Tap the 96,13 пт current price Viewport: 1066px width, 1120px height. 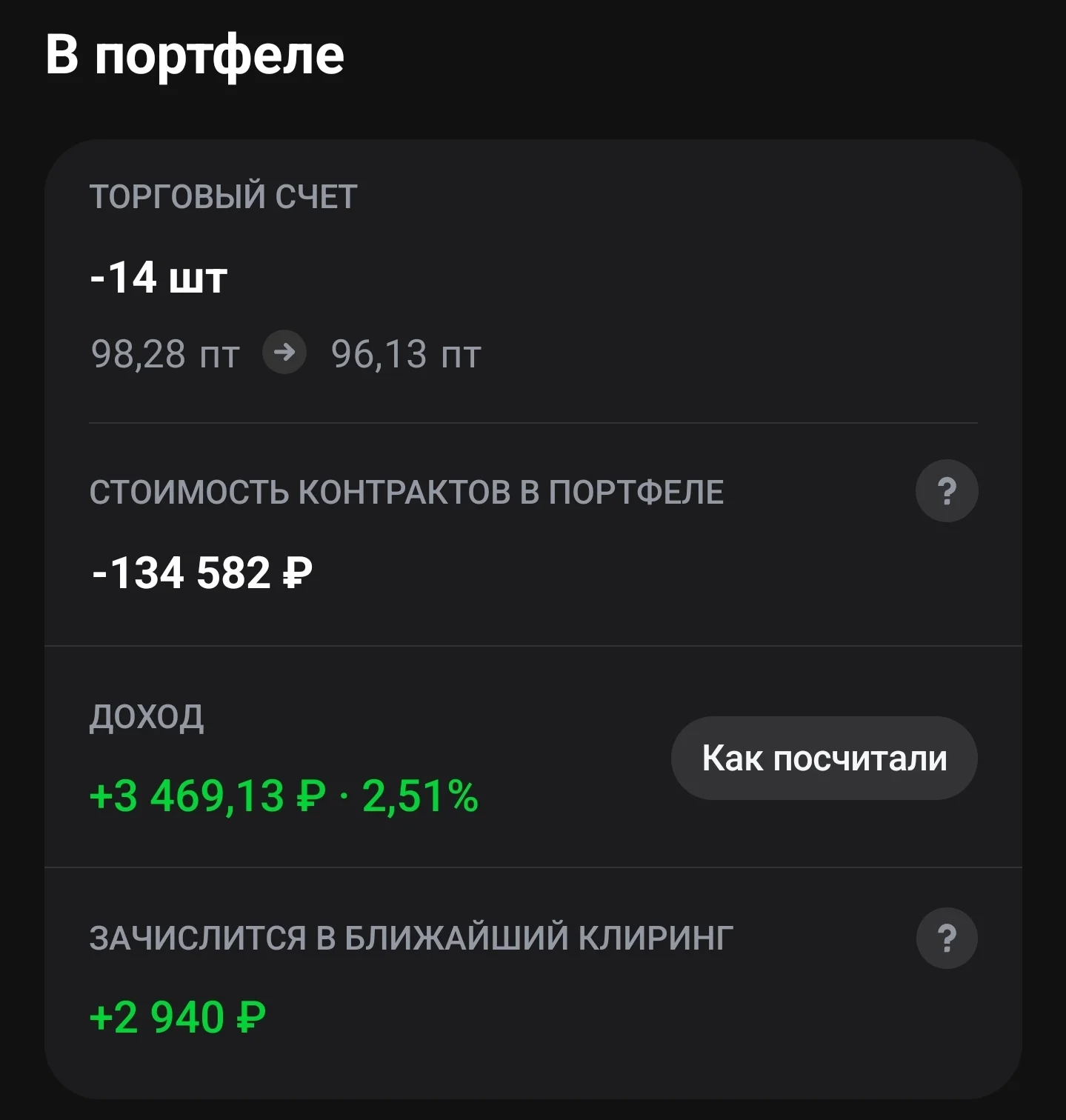[x=406, y=353]
